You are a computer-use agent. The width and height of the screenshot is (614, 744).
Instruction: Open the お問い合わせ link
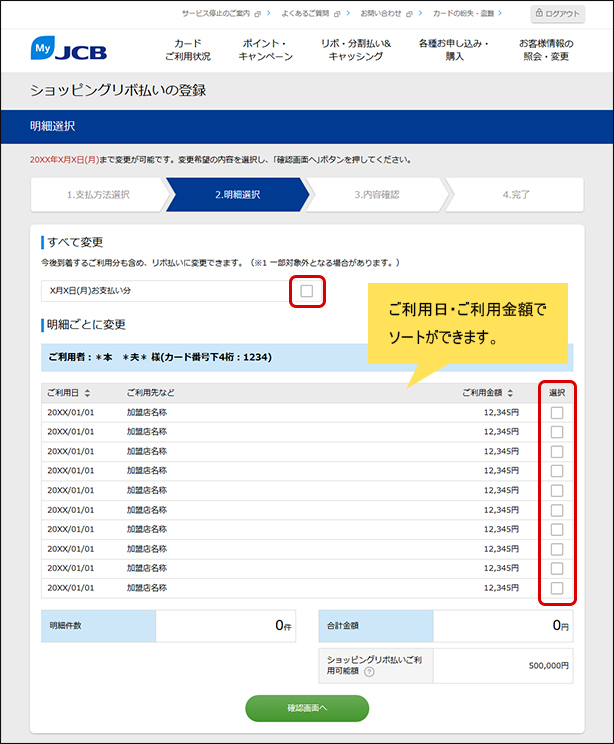pyautogui.click(x=381, y=14)
